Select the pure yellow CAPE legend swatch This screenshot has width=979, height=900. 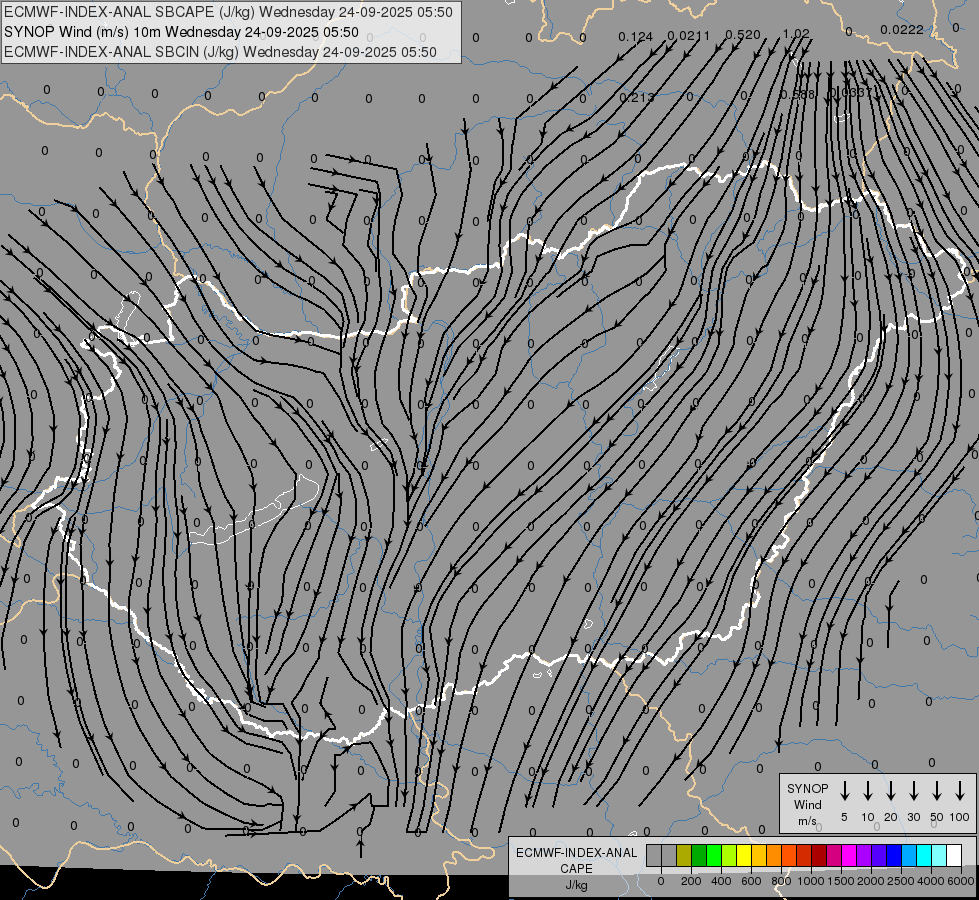[744, 856]
